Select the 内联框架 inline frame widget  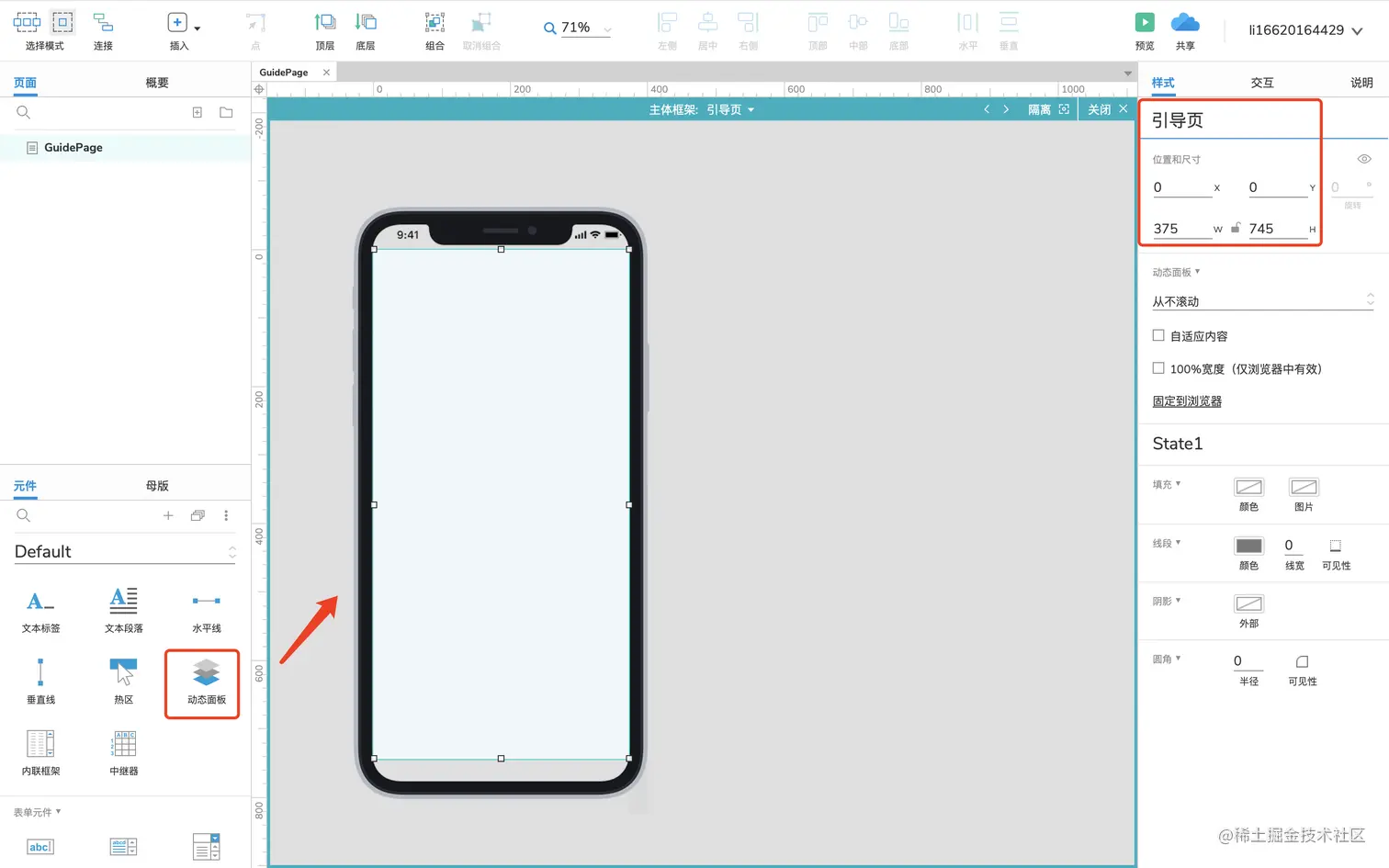click(x=41, y=752)
